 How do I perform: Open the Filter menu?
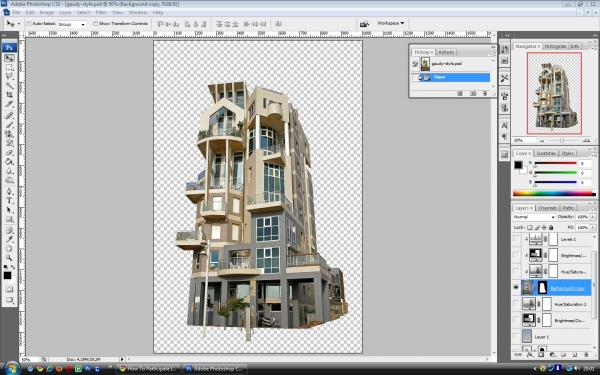click(101, 12)
